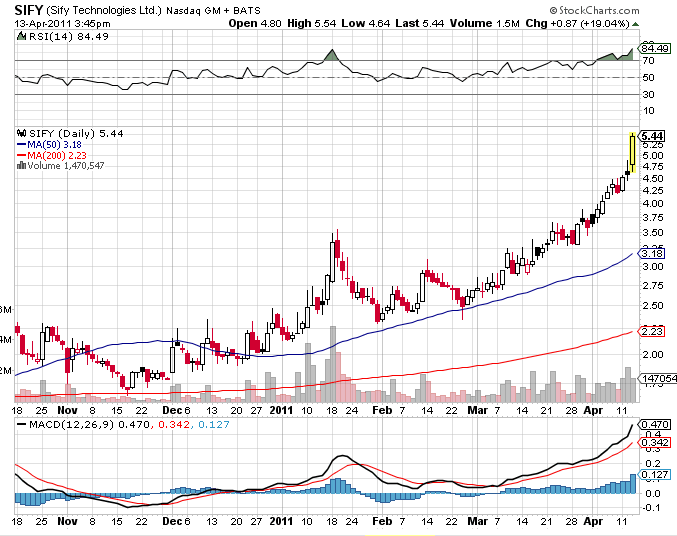The image size is (677, 536).
Task: Open the StockCharts.com copyright link
Action: 594,10
